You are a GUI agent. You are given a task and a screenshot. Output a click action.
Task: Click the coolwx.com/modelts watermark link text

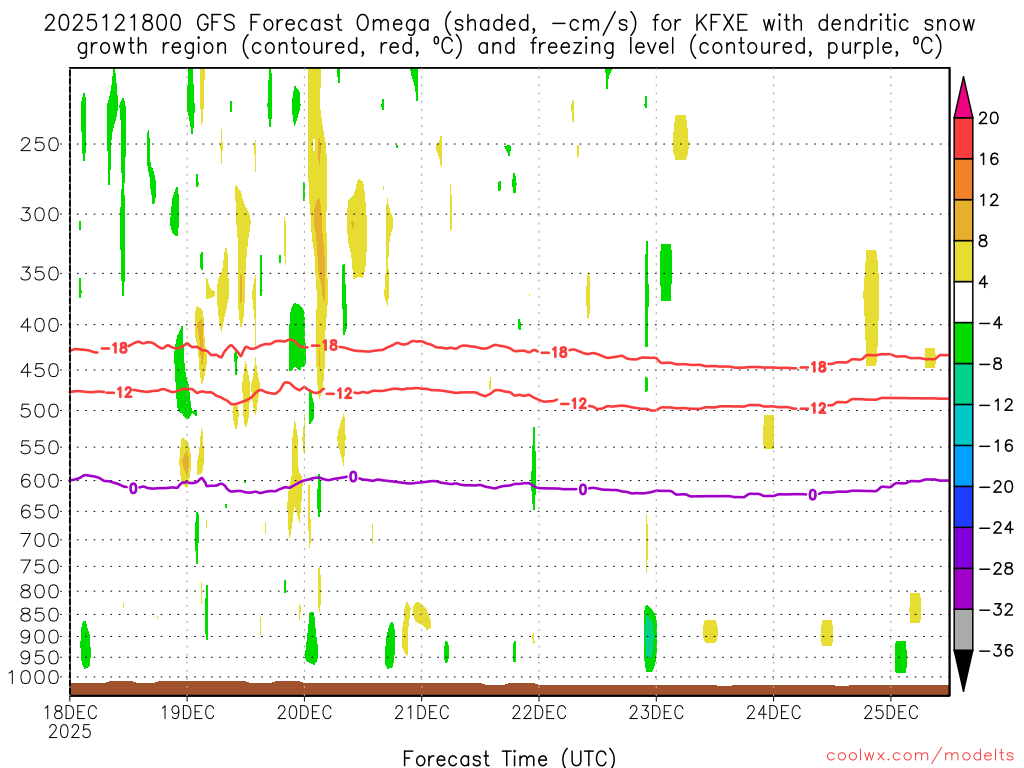pos(920,756)
